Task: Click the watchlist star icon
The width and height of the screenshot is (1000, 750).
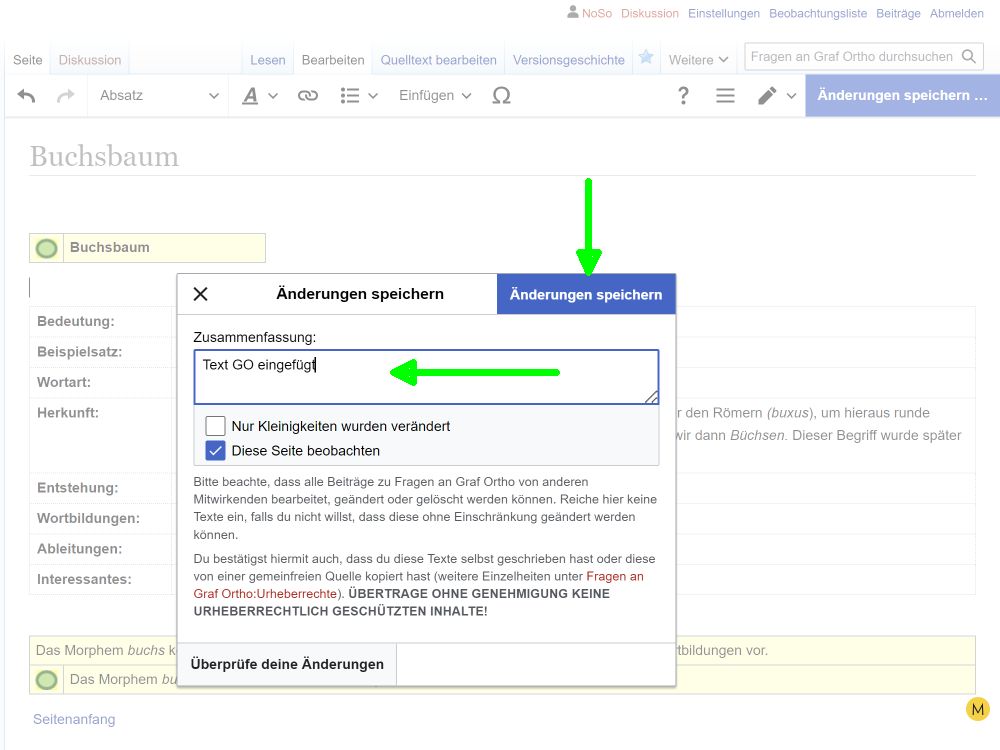Action: pos(646,58)
